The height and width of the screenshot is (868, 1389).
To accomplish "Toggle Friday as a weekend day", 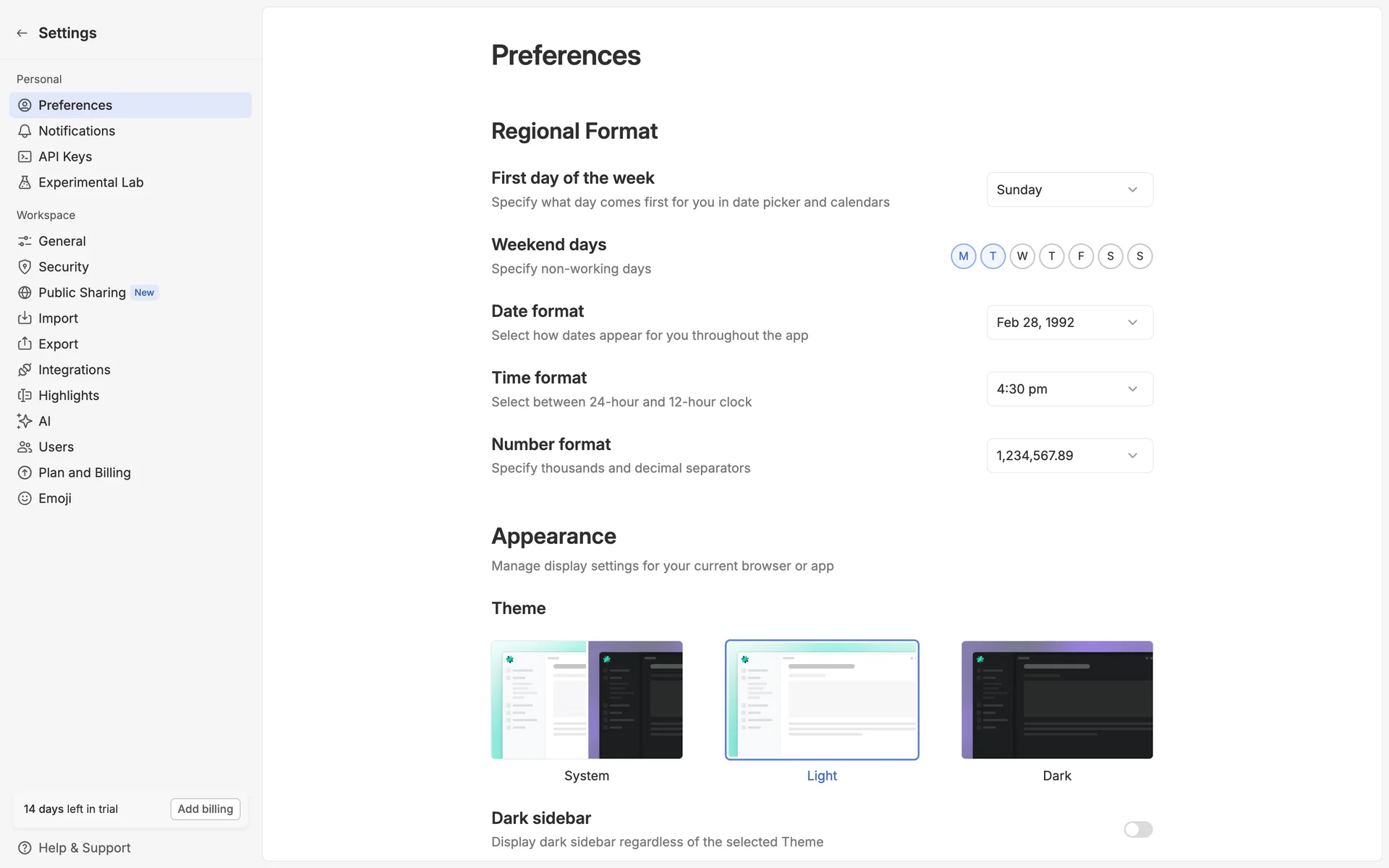I will 1081,256.
